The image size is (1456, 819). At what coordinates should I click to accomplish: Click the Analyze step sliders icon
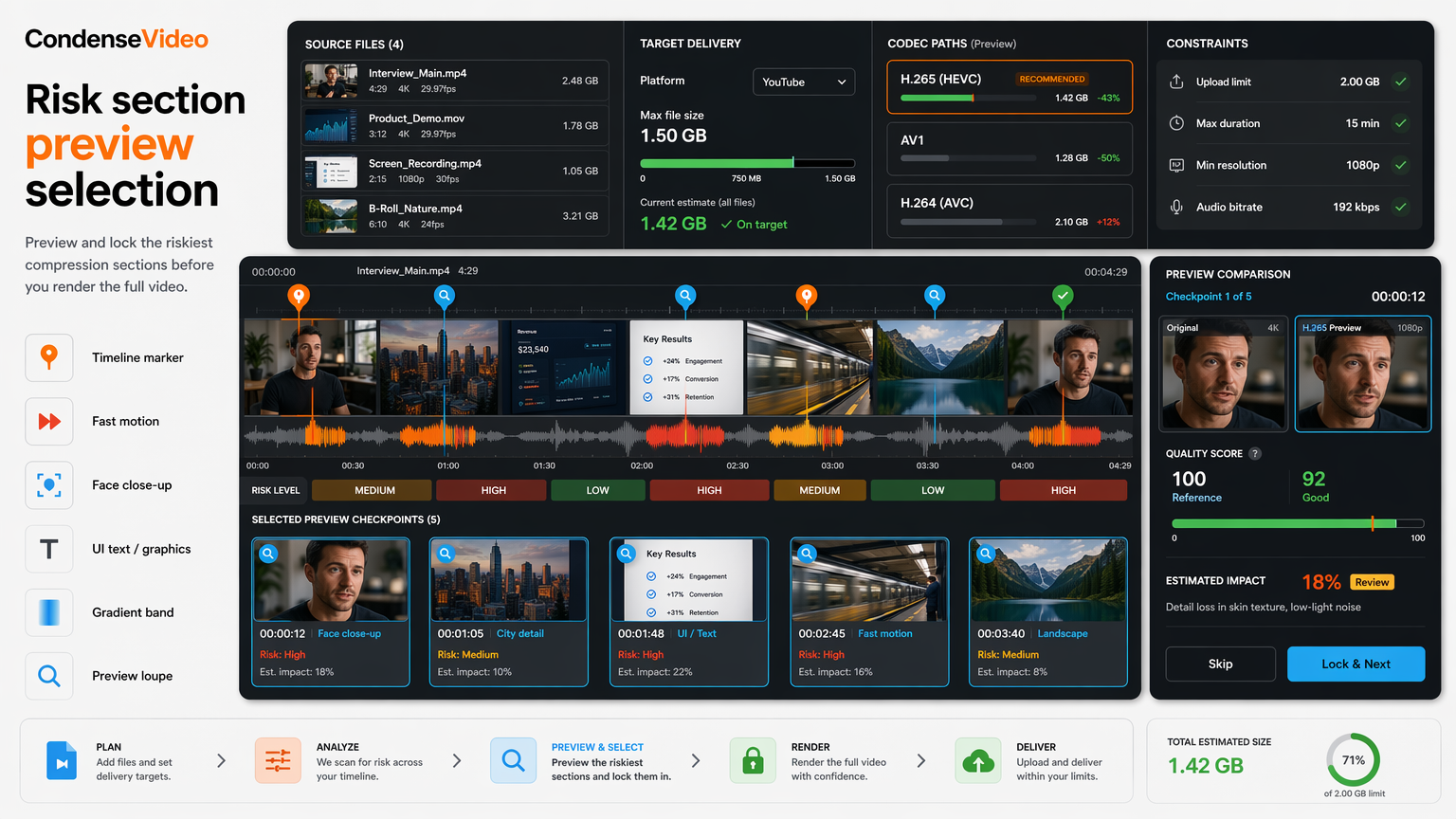pos(278,760)
